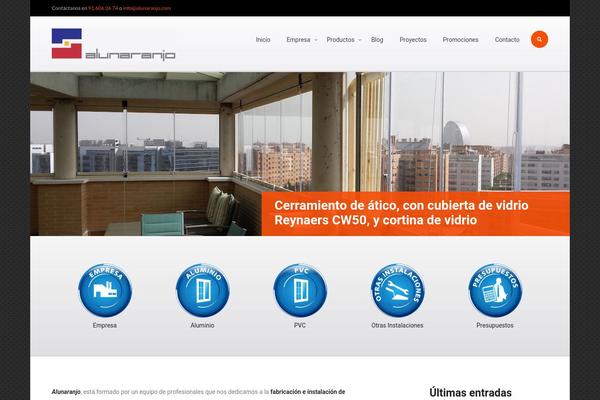This screenshot has height=400, width=600.
Task: Click the Otras Instalaciones text label
Action: (x=397, y=325)
